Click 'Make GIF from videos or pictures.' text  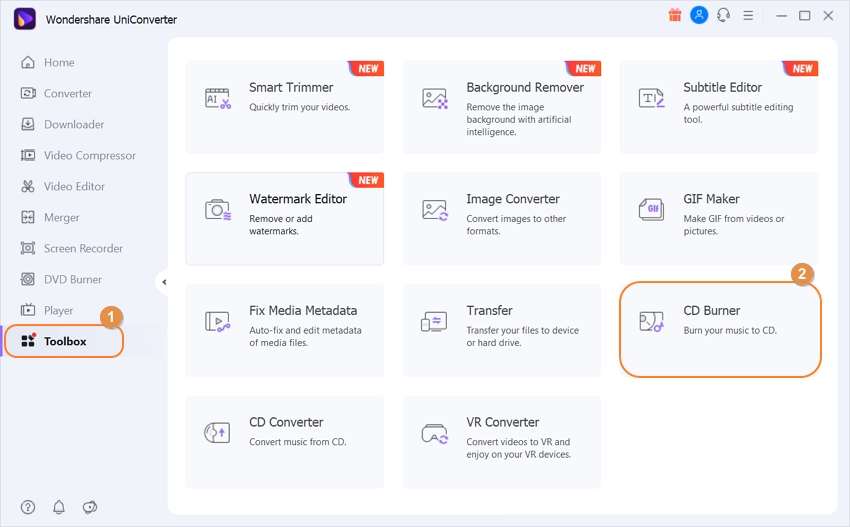[733, 225]
